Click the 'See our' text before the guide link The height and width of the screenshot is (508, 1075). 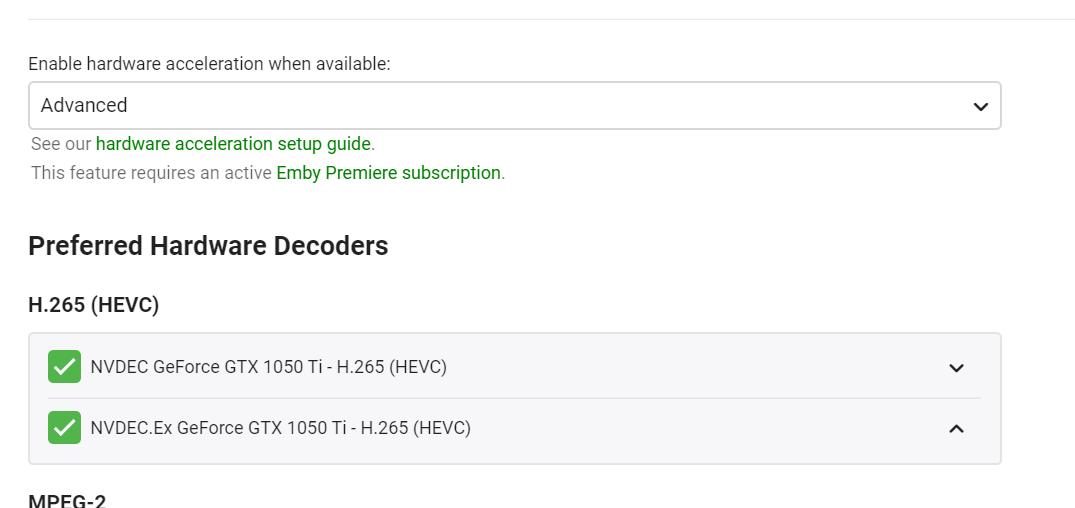[61, 144]
